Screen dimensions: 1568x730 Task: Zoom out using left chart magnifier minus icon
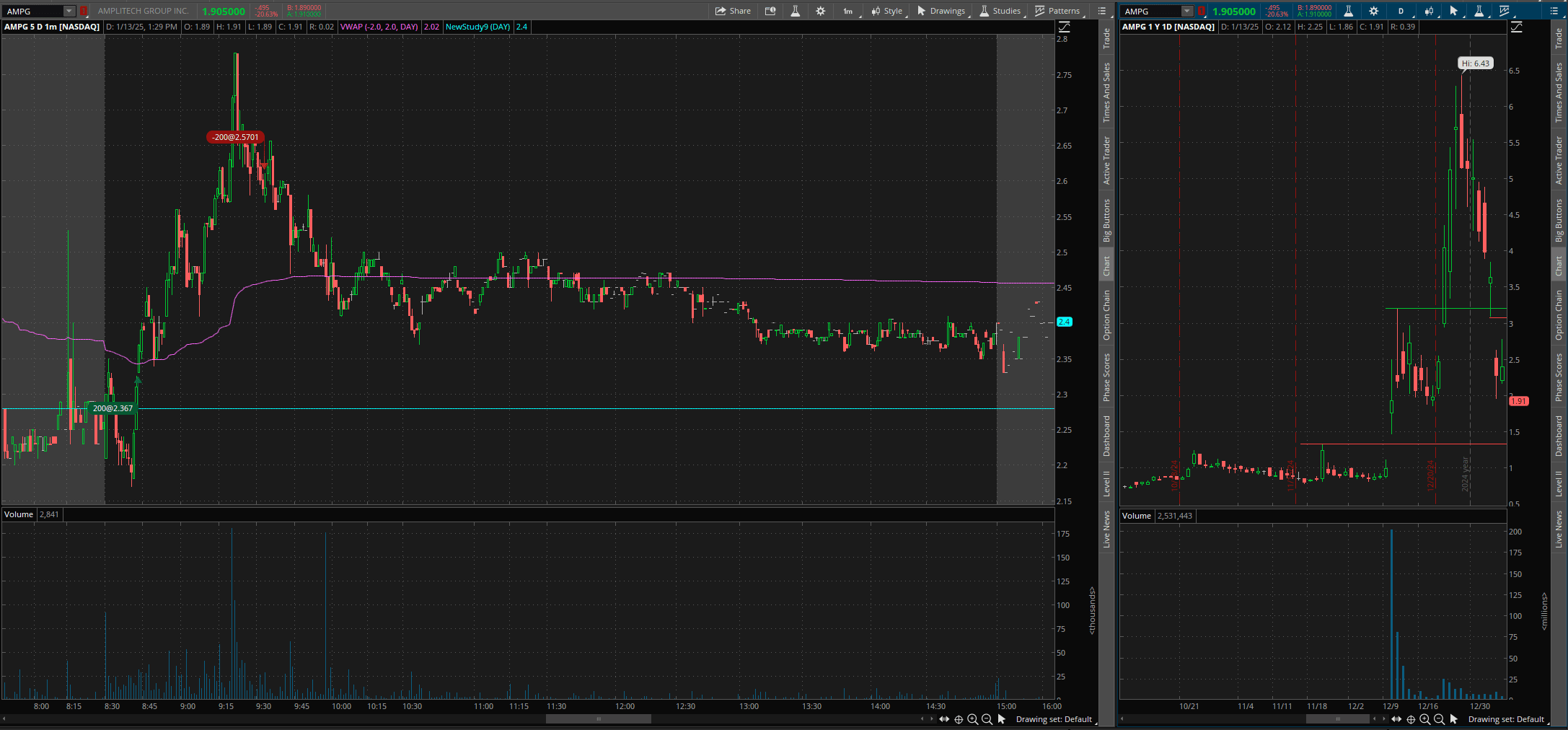coord(987,719)
